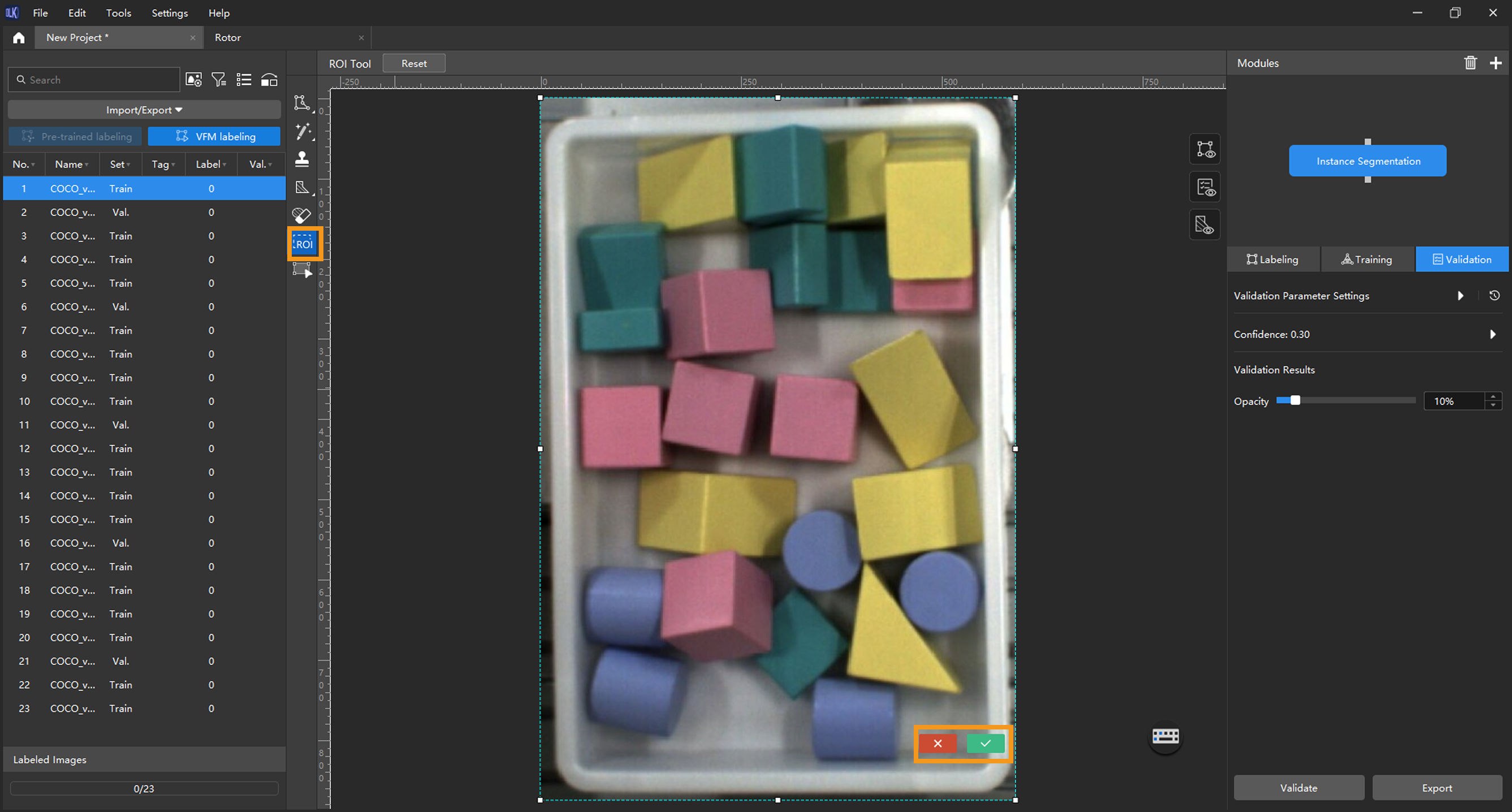The width and height of the screenshot is (1512, 812).
Task: Toggle label visibility eye icon on canvas
Action: 1204,149
